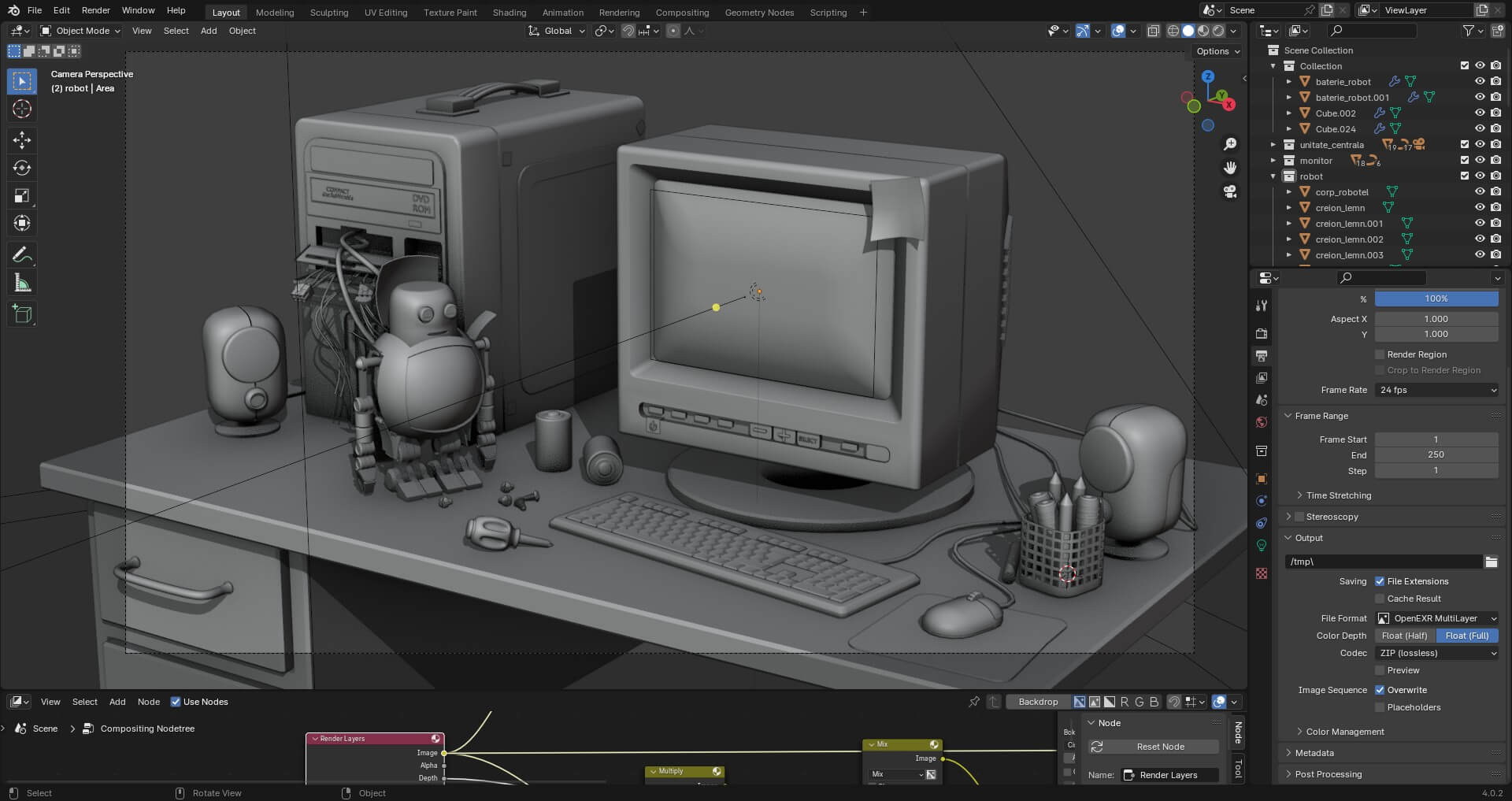Select the Rotate tool
This screenshot has height=801, width=1512.
click(22, 168)
